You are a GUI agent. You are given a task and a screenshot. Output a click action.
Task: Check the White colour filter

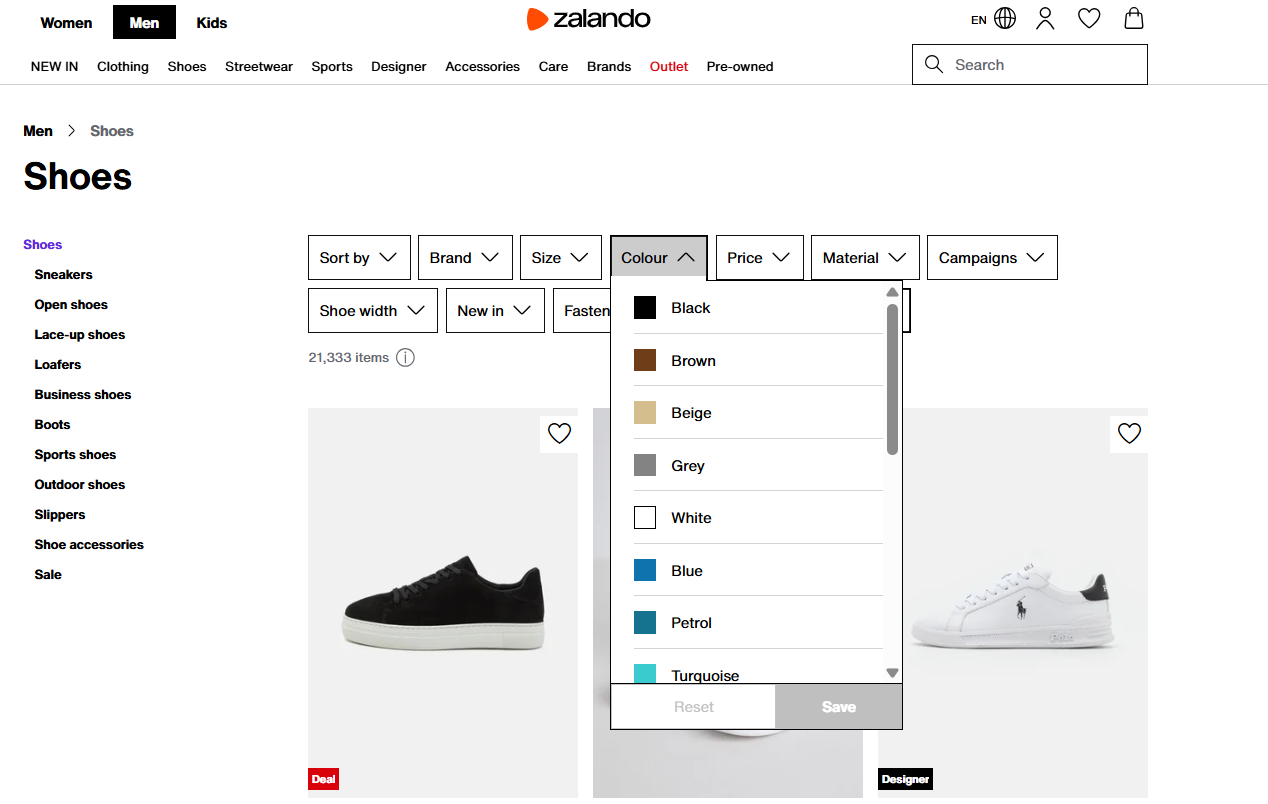(644, 517)
